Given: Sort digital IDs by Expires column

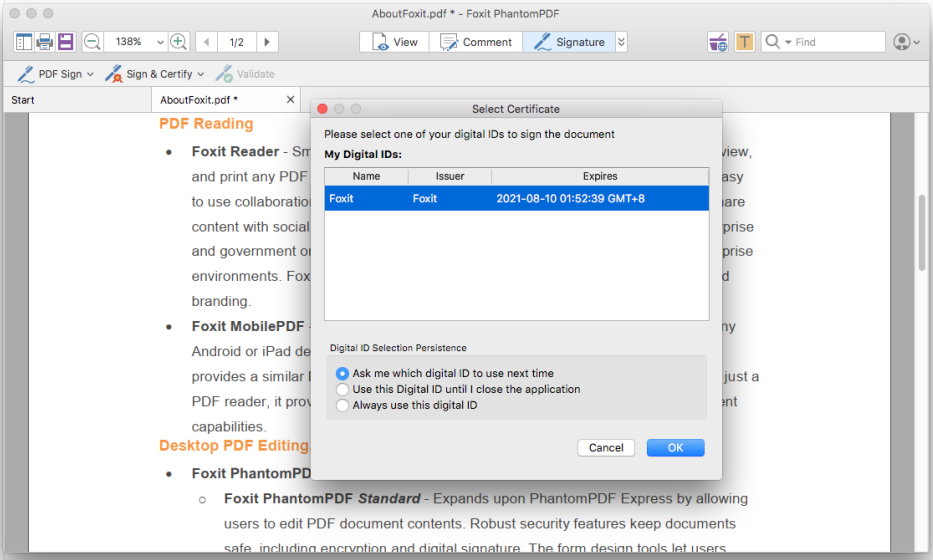Looking at the screenshot, I should tap(600, 176).
